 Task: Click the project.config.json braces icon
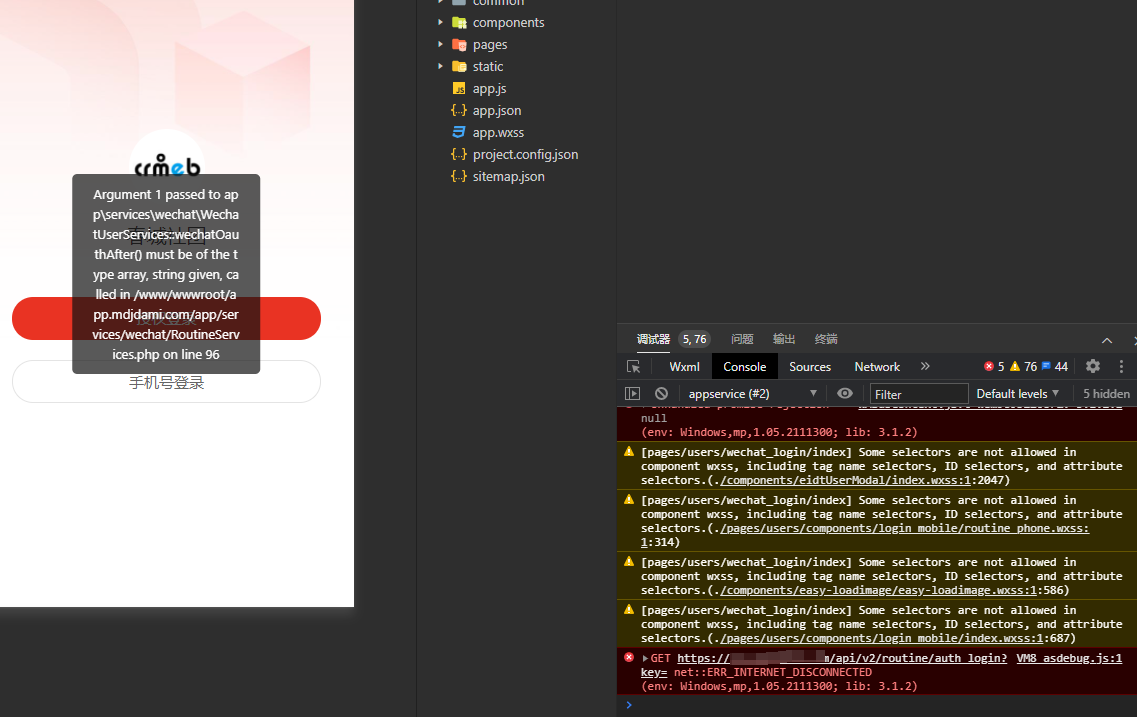(x=459, y=154)
